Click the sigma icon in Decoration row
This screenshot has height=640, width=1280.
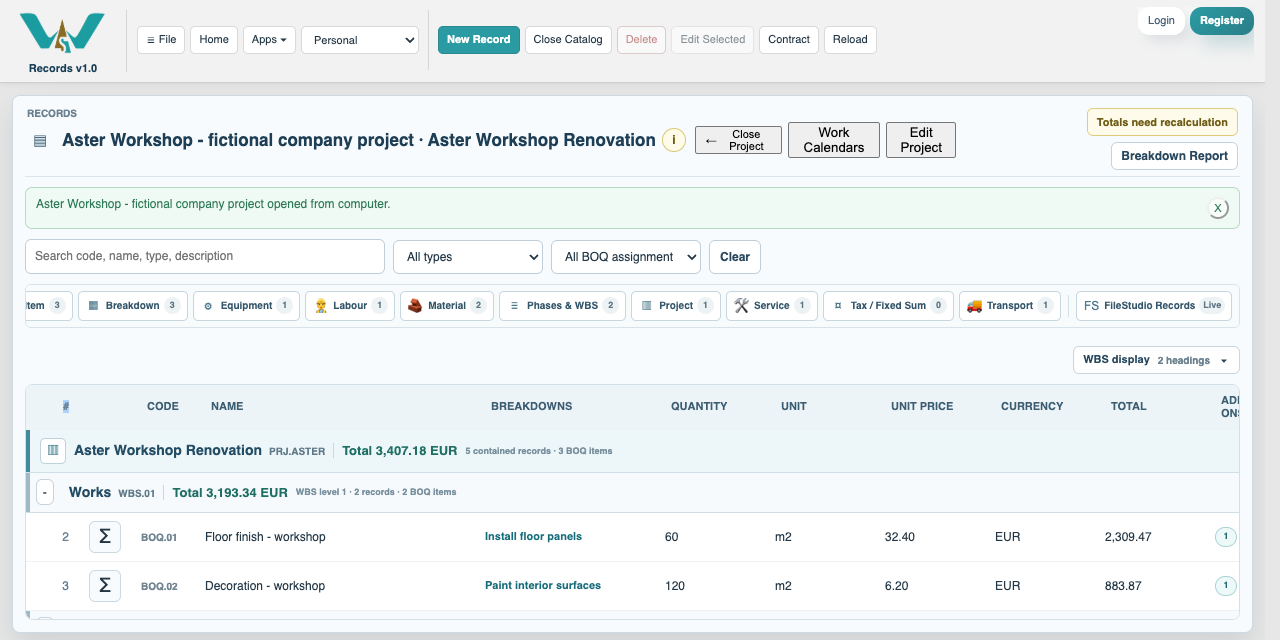[105, 586]
